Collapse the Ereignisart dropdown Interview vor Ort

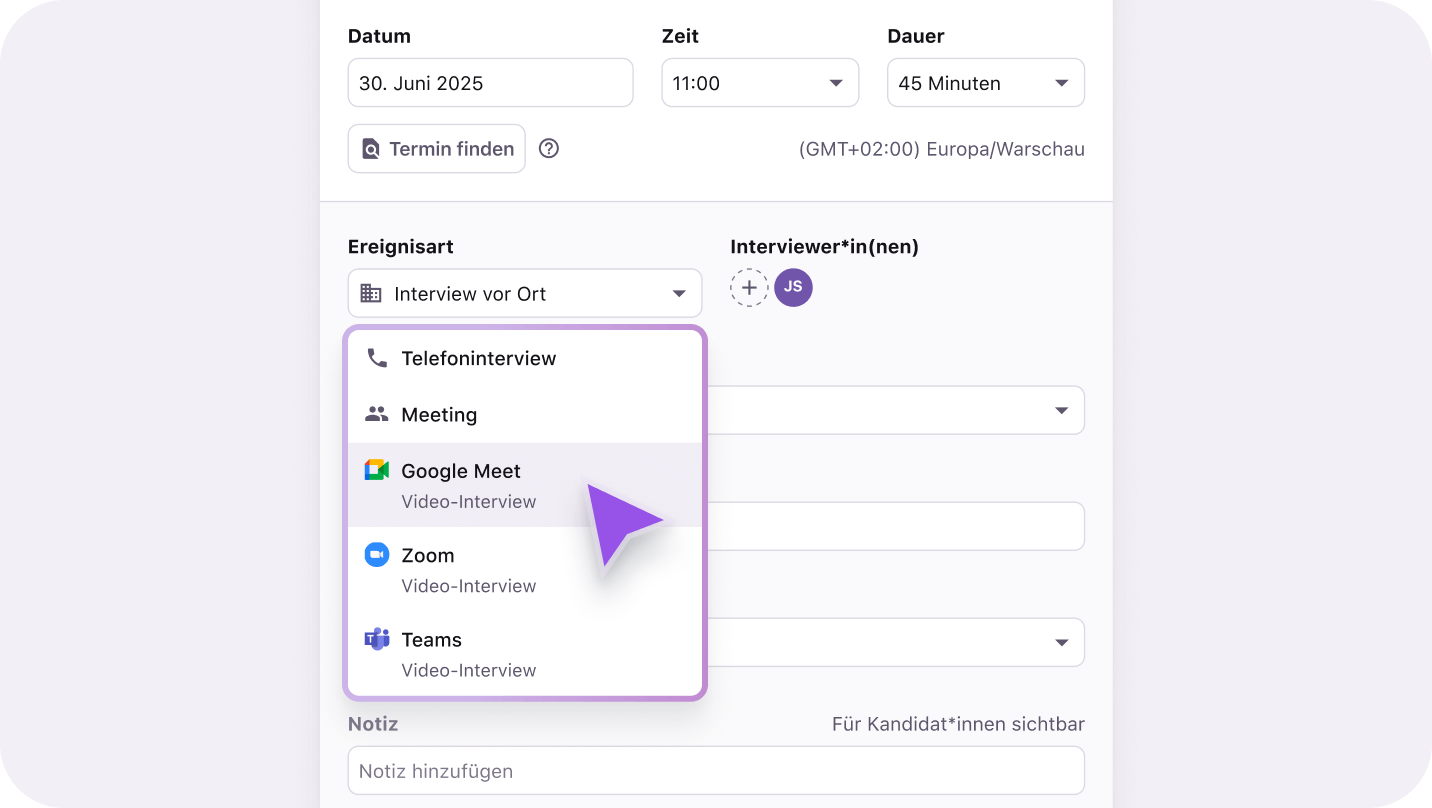[524, 294]
